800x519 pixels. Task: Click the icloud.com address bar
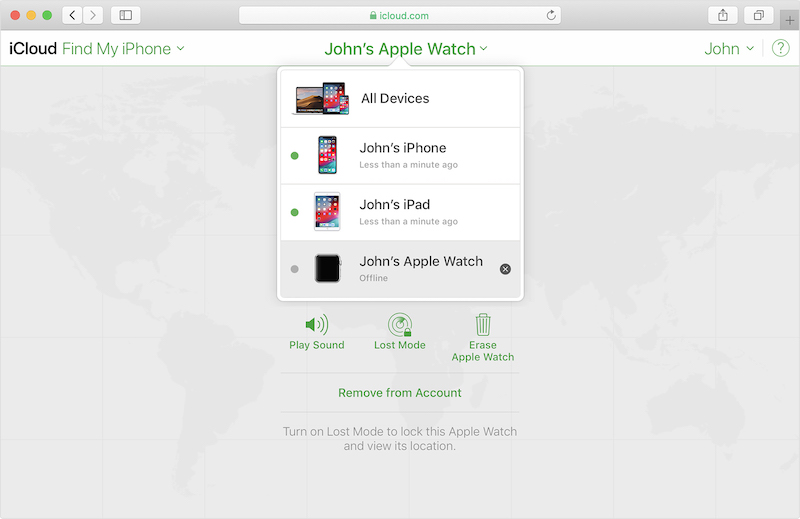pyautogui.click(x=399, y=15)
